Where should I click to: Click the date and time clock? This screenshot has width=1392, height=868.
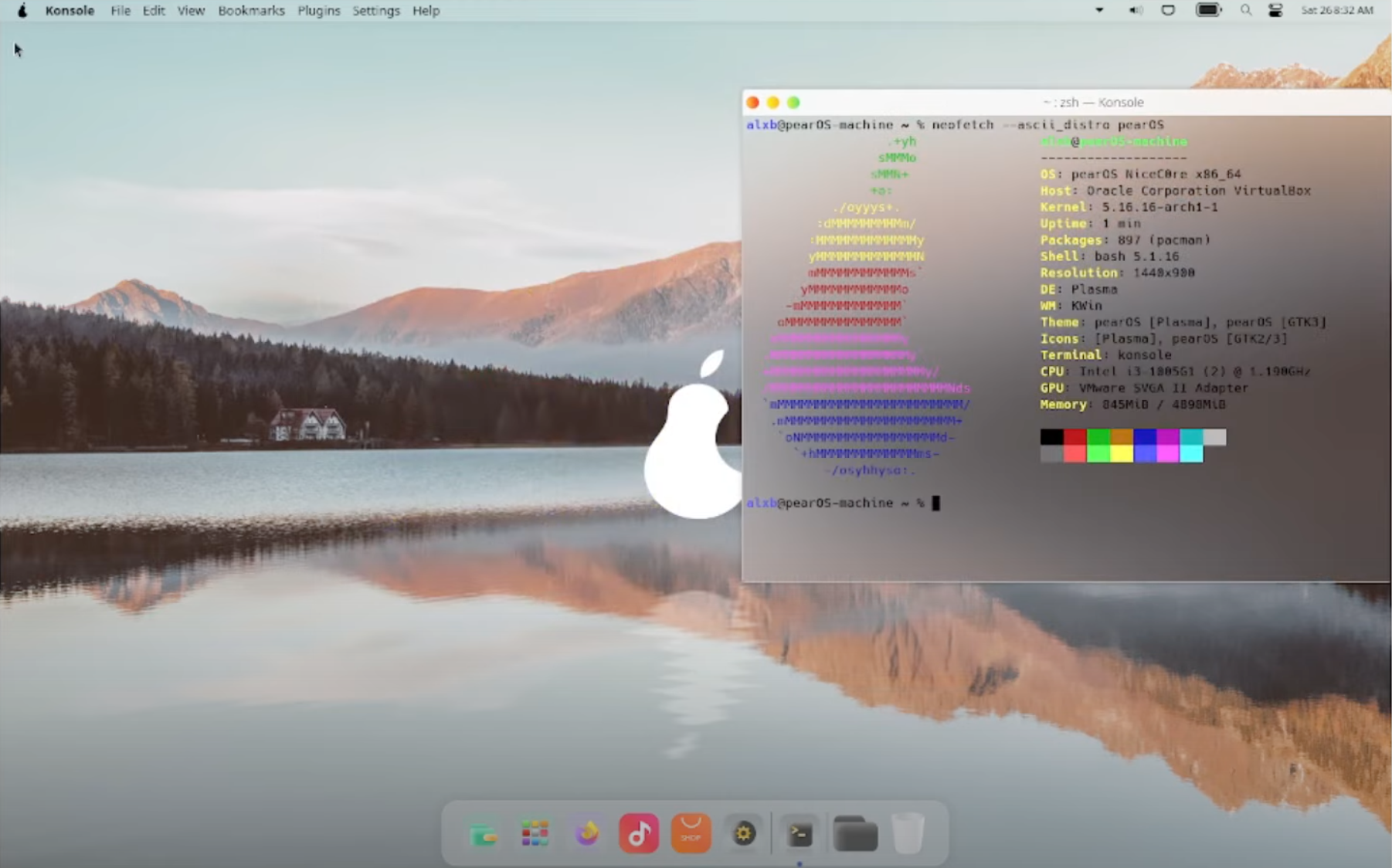click(x=1337, y=10)
